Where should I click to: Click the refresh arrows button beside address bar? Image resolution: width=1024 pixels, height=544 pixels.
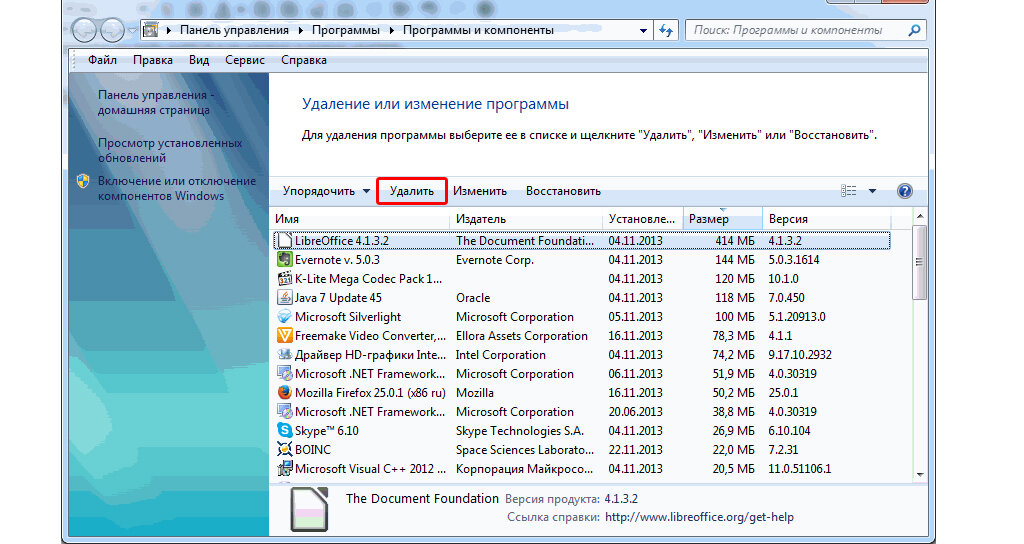(666, 30)
